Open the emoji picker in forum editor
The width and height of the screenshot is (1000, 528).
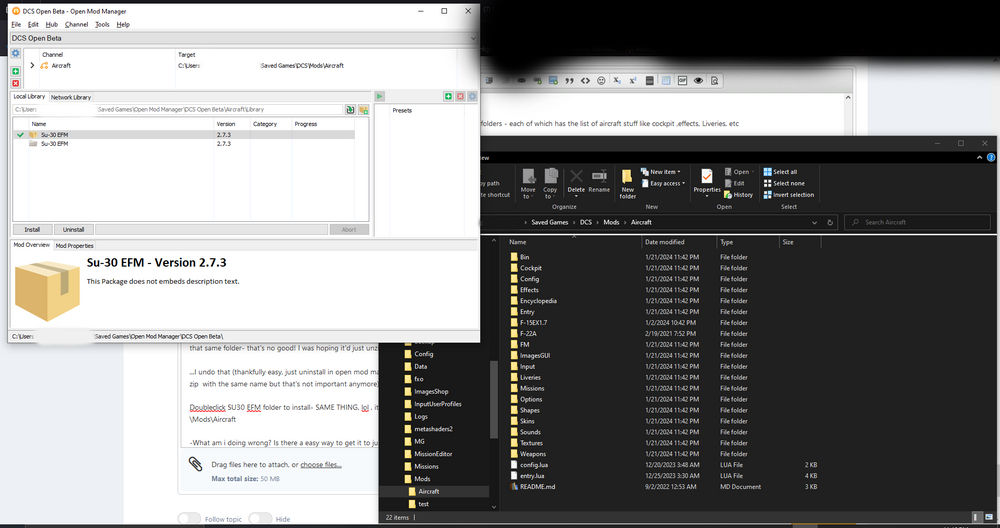pos(601,81)
